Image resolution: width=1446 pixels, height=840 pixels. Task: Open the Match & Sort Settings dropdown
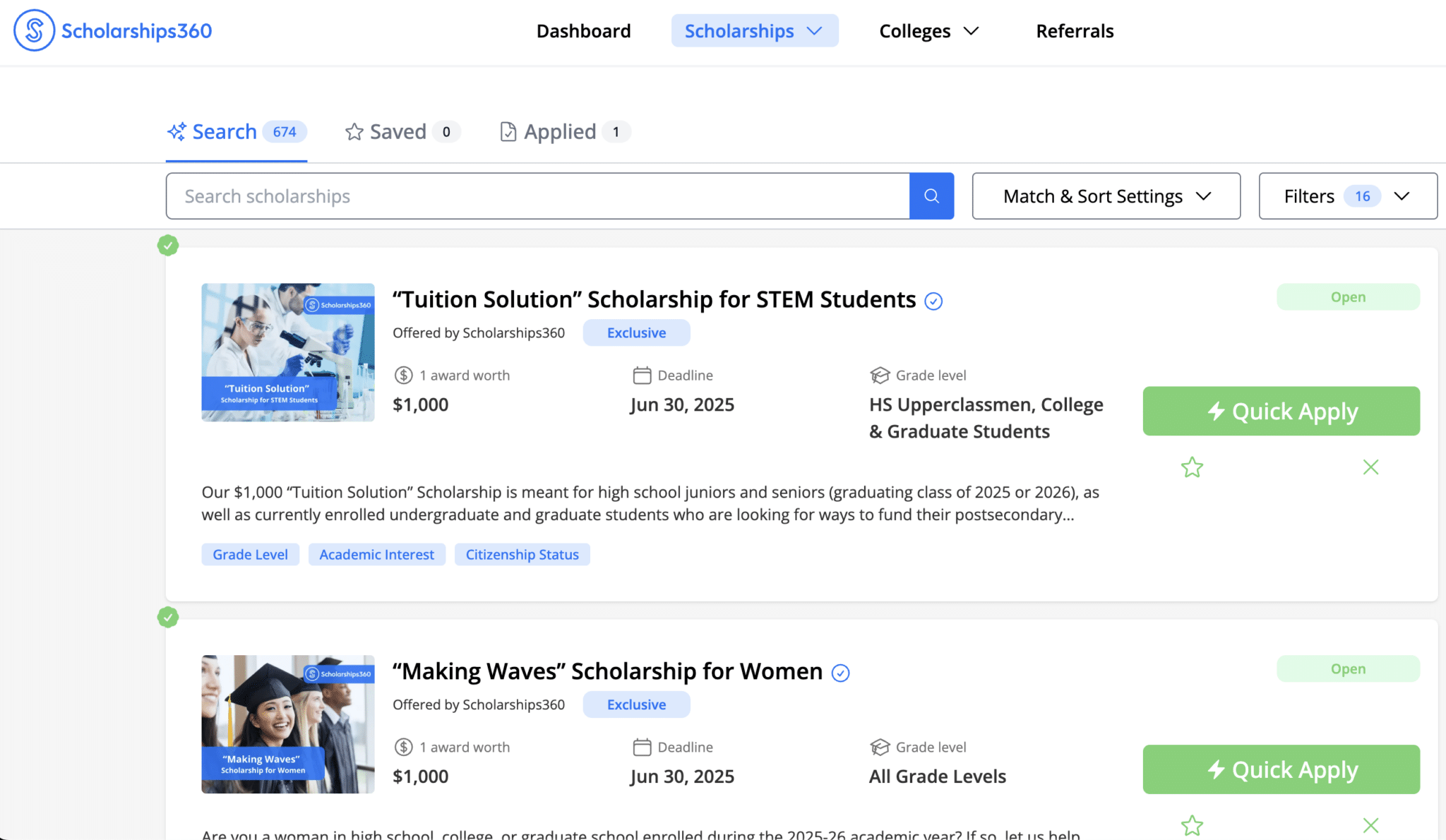(x=1105, y=196)
